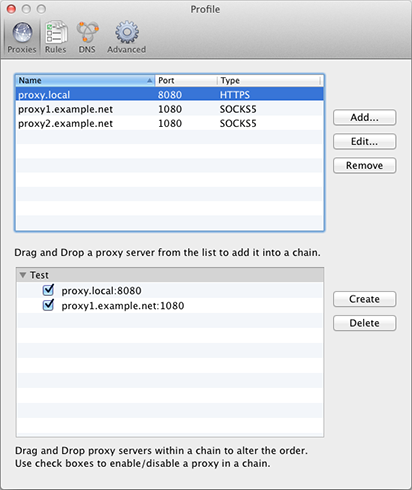Screen dimensions: 412x490
Task: Open the Proxies globe icon pane
Action: point(22,37)
